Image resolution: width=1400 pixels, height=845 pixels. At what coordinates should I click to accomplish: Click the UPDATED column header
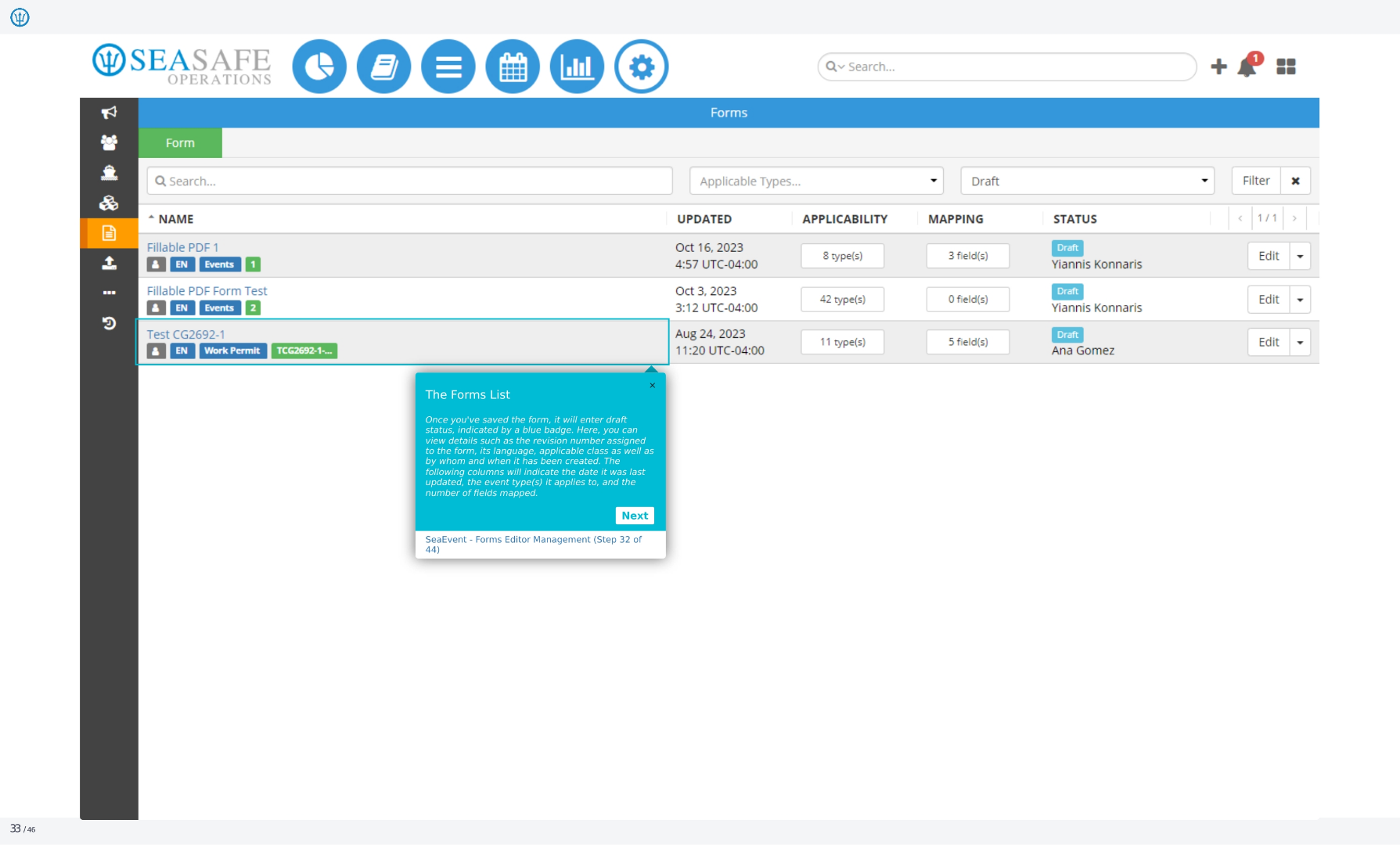[704, 219]
